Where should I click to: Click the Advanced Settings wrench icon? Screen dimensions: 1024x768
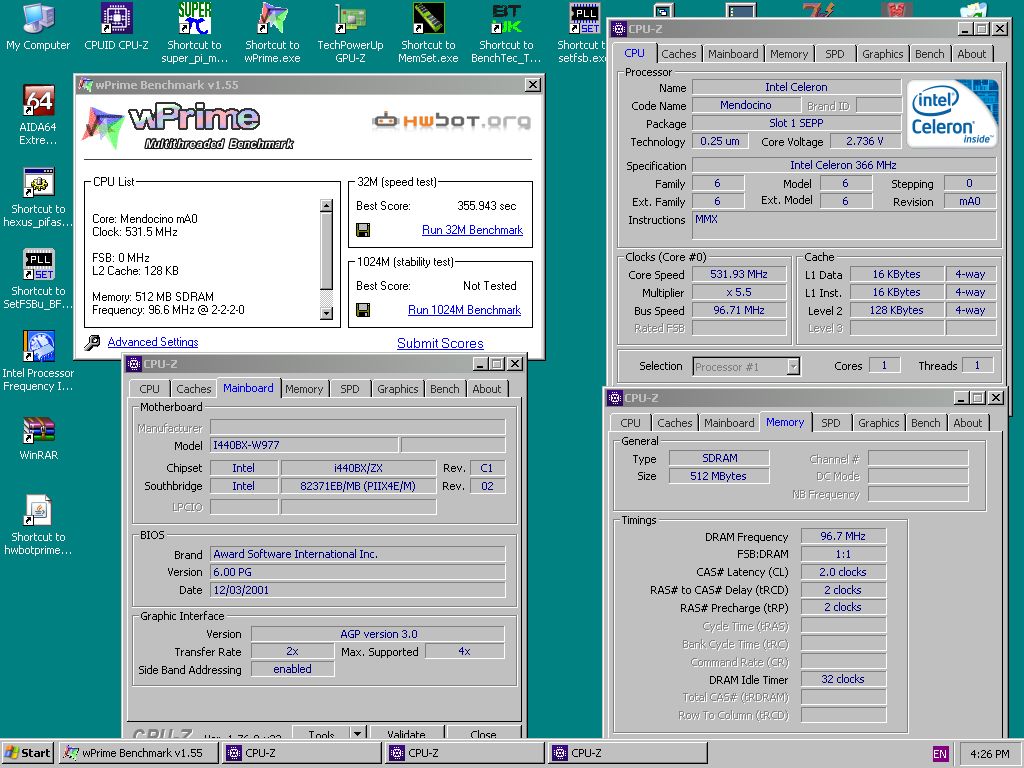click(92, 342)
